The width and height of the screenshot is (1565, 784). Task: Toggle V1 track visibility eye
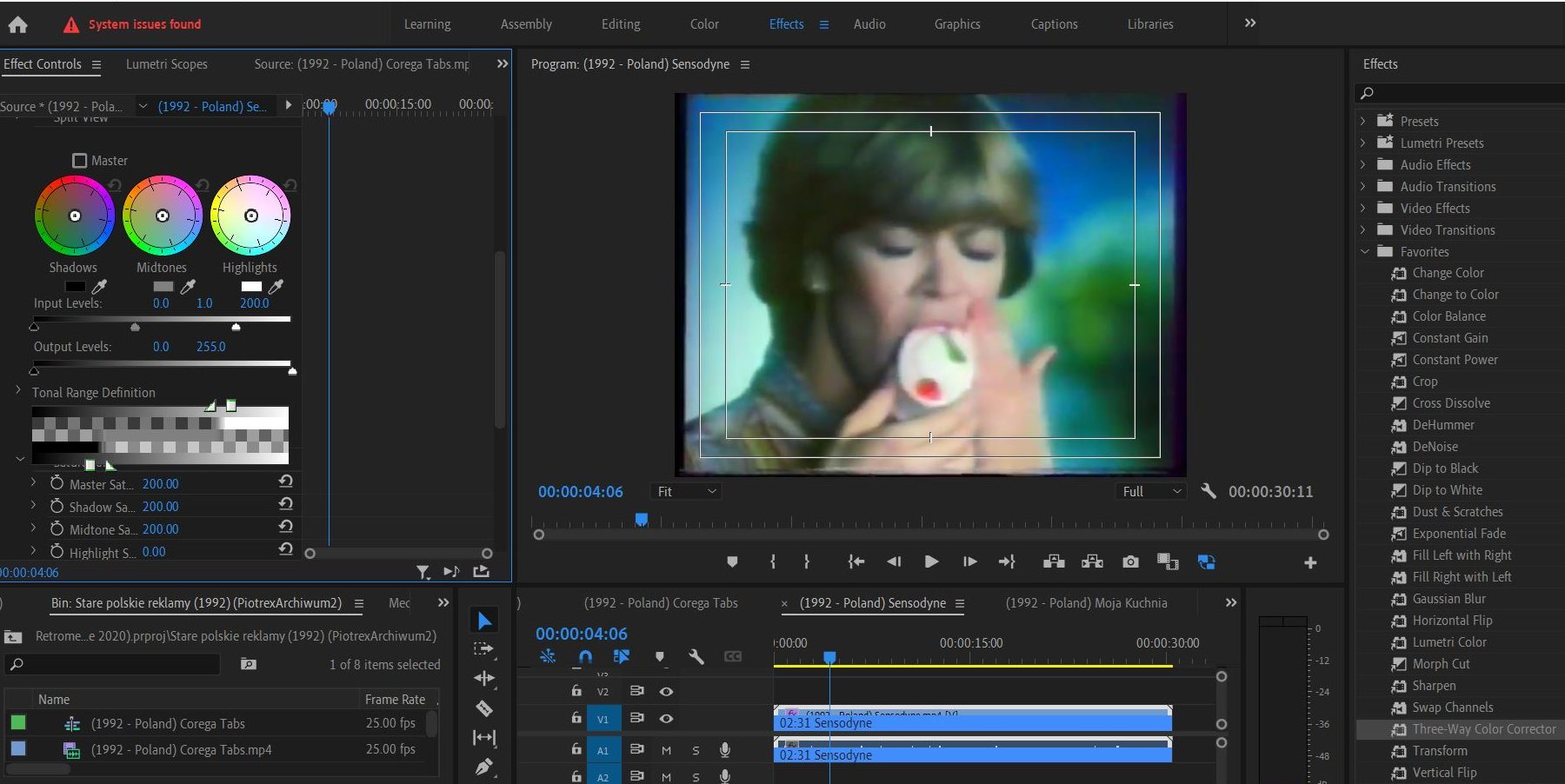pyautogui.click(x=666, y=719)
